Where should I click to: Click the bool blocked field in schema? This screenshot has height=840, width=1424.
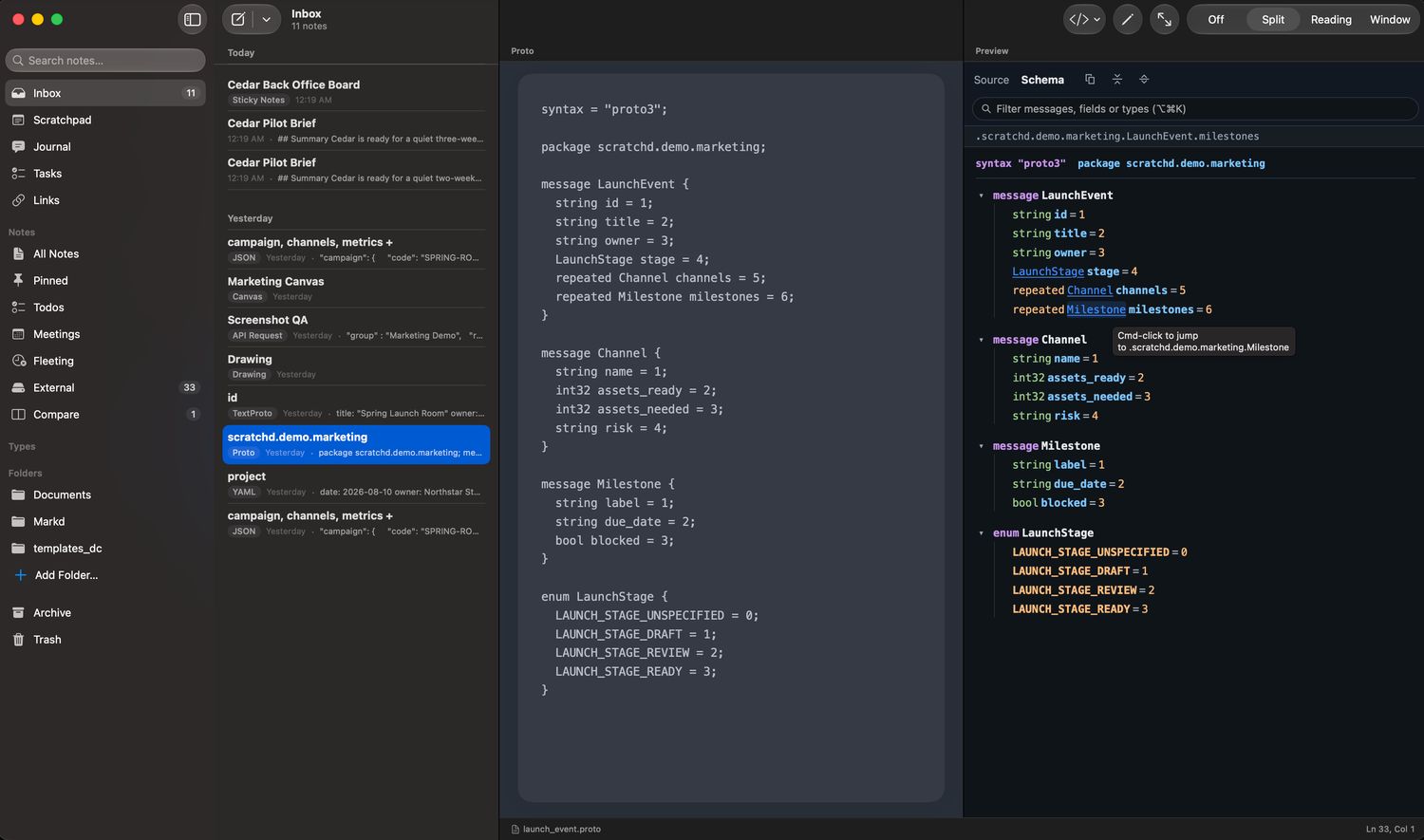(1059, 503)
